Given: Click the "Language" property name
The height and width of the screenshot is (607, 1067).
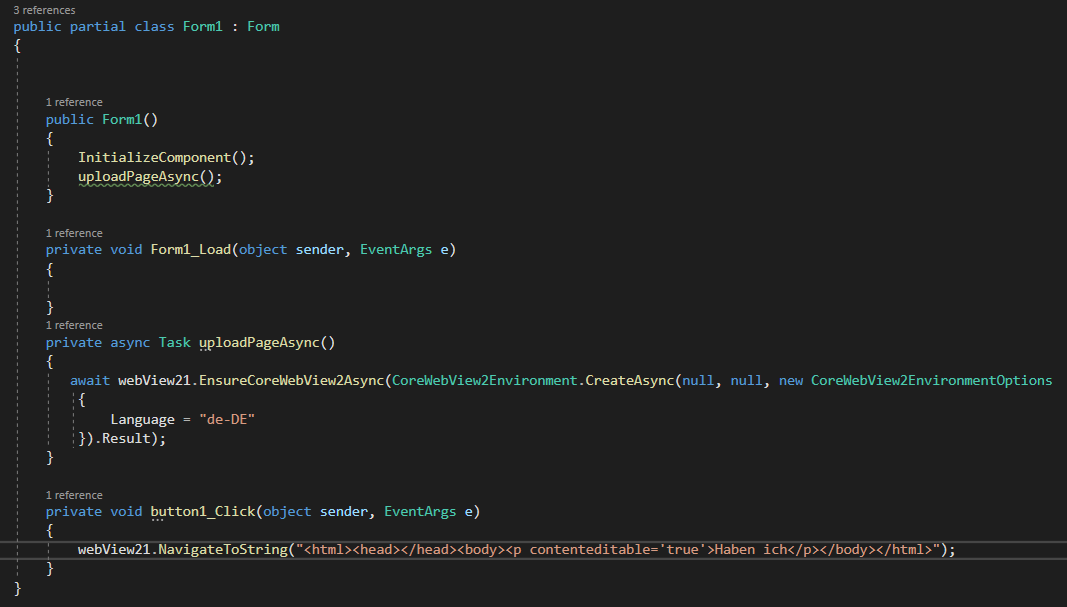Looking at the screenshot, I should [142, 420].
